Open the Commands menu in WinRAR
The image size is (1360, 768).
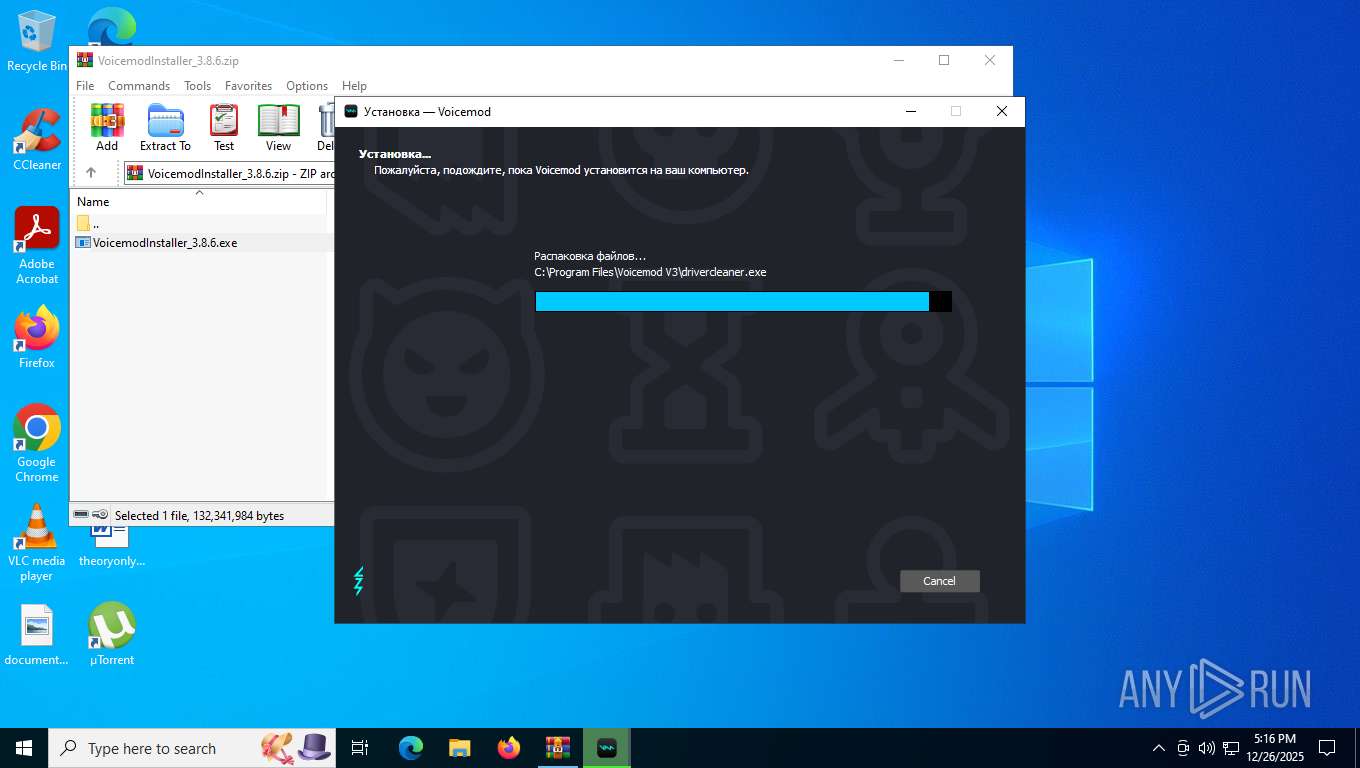click(139, 86)
